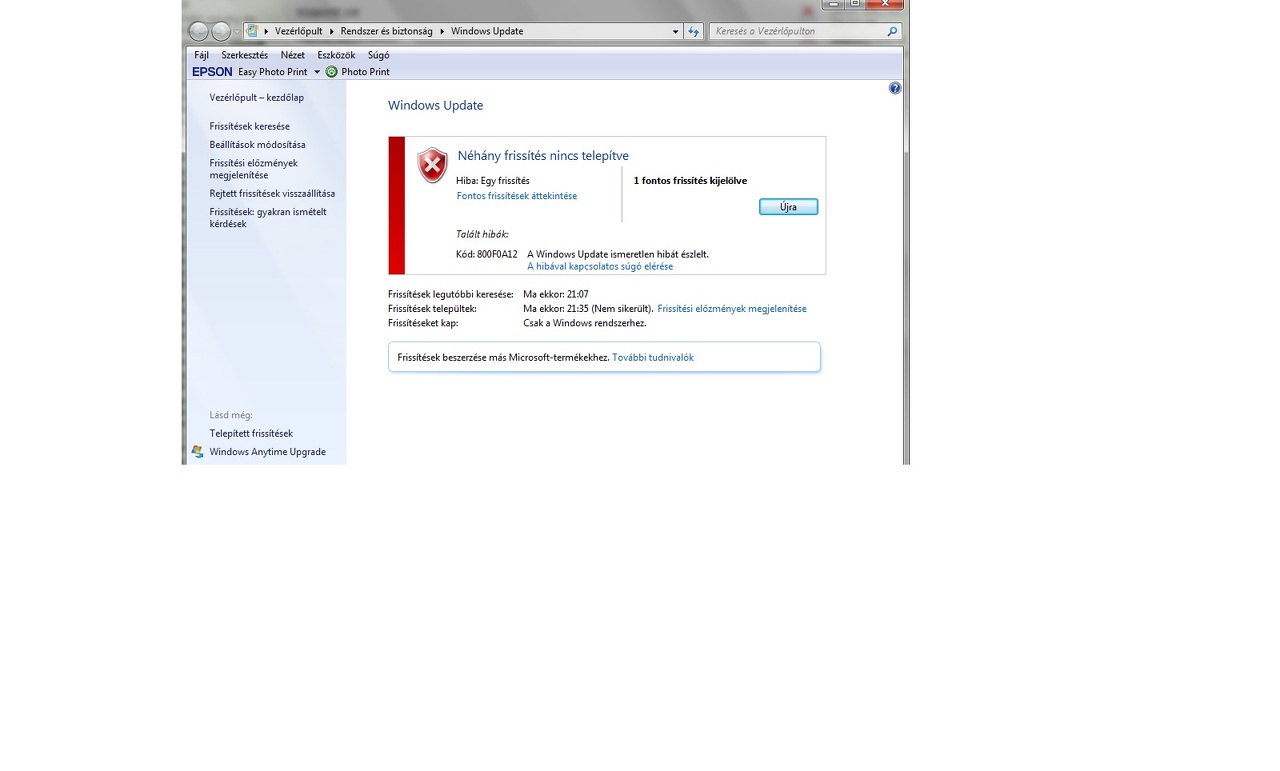Image resolution: width=1280 pixels, height=771 pixels.
Task: Open the Fájl menu
Action: [x=201, y=55]
